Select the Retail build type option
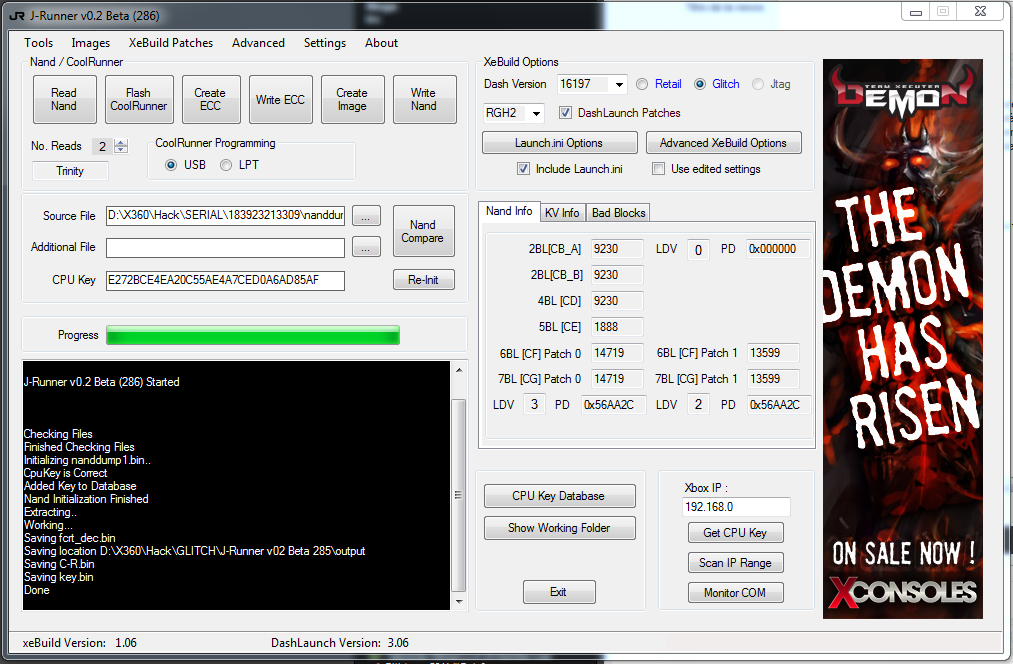Image resolution: width=1013 pixels, height=664 pixels. [642, 84]
